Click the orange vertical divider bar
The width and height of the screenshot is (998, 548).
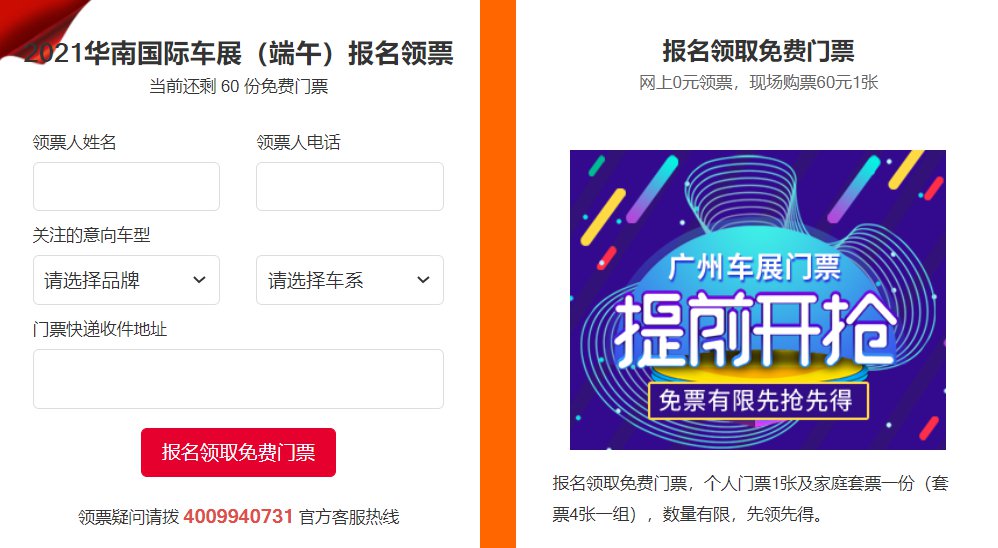tap(498, 274)
